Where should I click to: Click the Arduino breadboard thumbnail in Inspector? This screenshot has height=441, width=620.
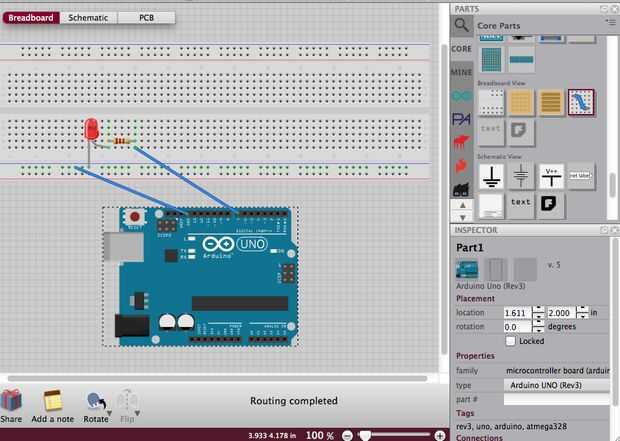coord(467,269)
